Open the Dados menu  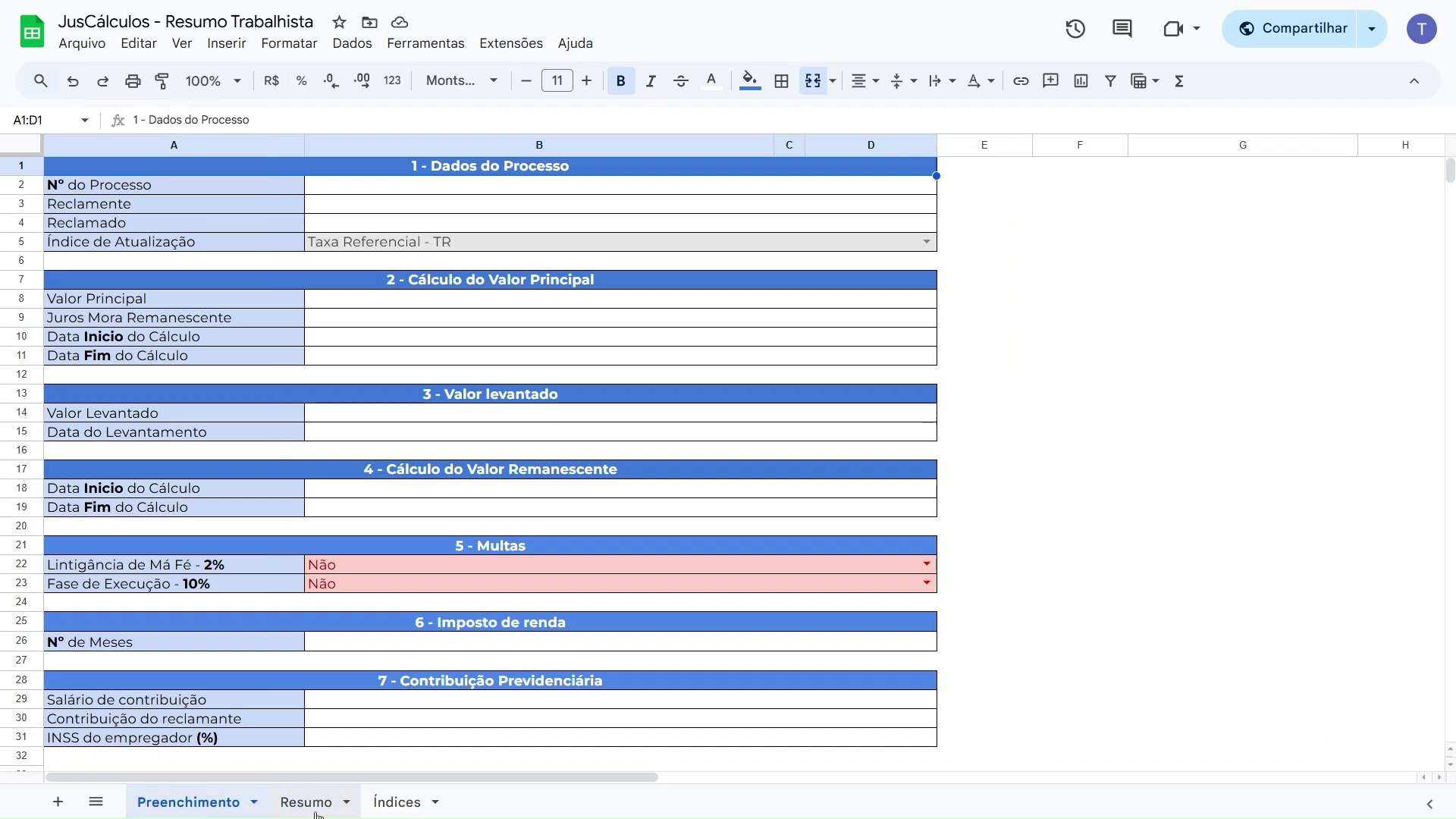tap(352, 43)
